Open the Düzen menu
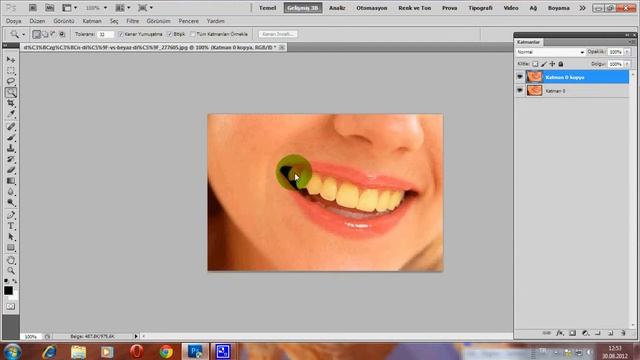 point(37,21)
